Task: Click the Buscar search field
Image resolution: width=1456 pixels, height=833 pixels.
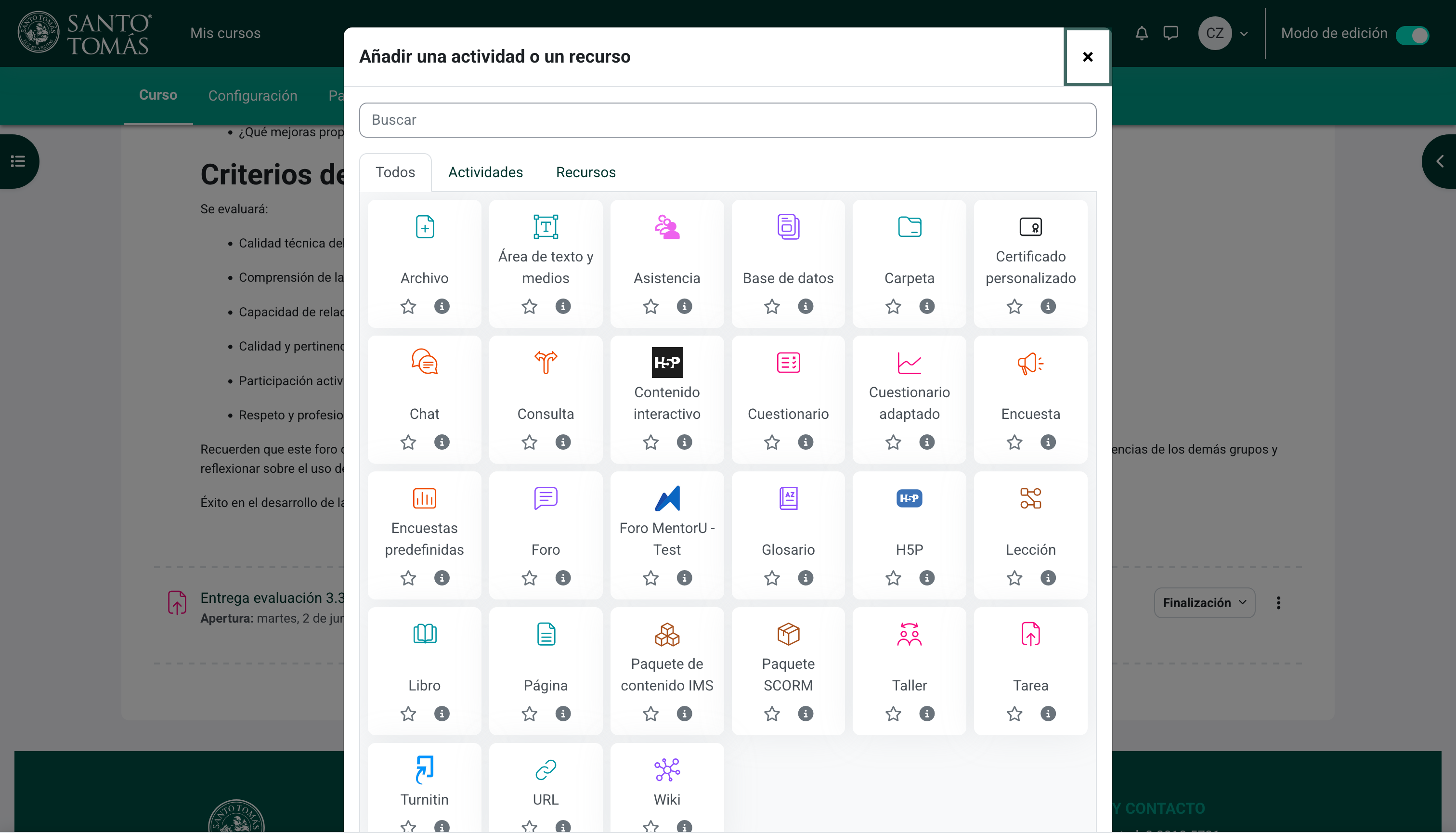Action: coord(728,120)
